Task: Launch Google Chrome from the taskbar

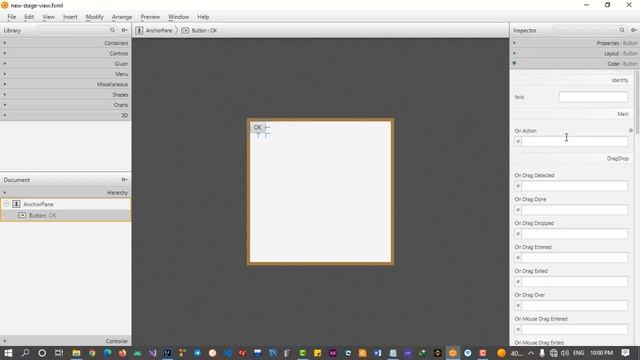Action: tap(92, 353)
